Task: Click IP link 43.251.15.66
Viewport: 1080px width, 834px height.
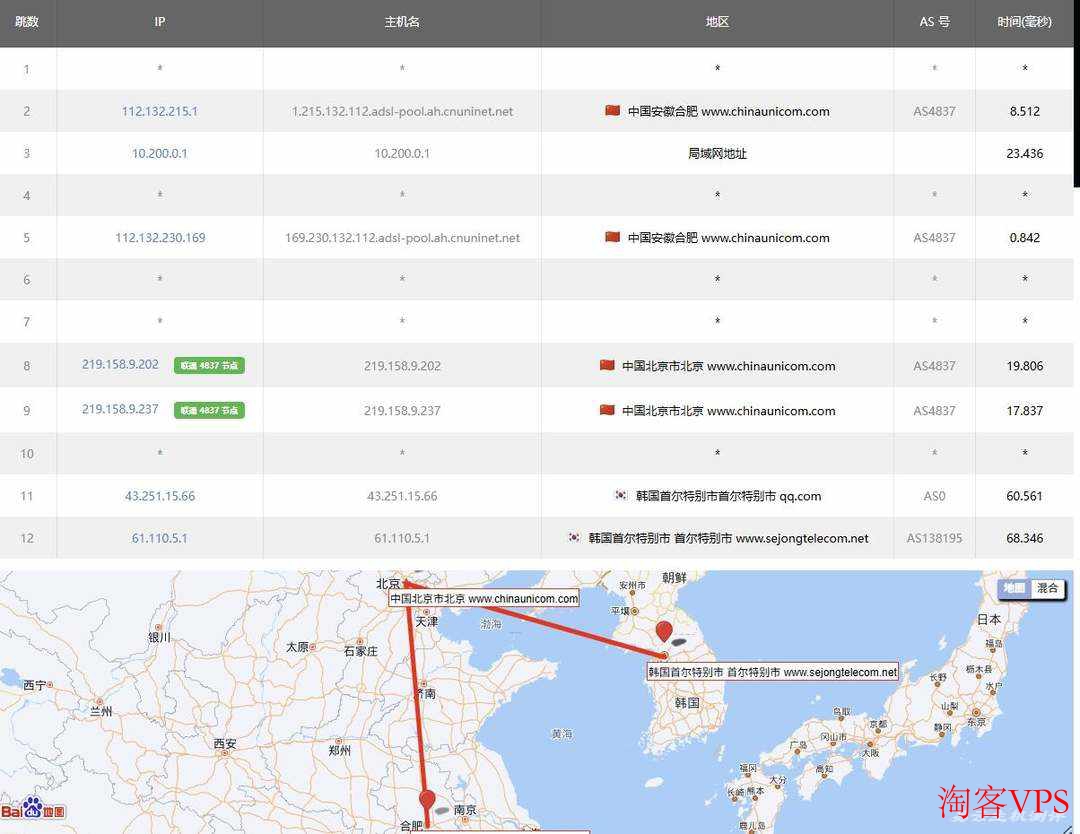Action: [160, 496]
